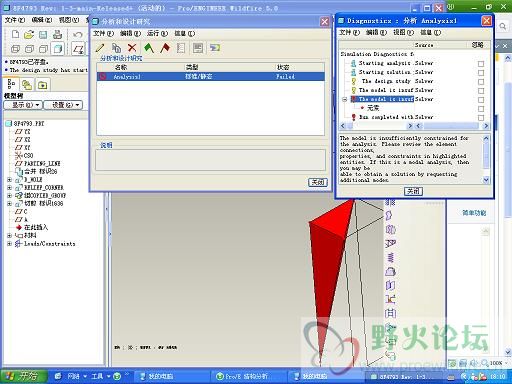The image size is (512, 384).
Task: Click the 关闭 button in the Diagnostics window
Action: coord(413,191)
